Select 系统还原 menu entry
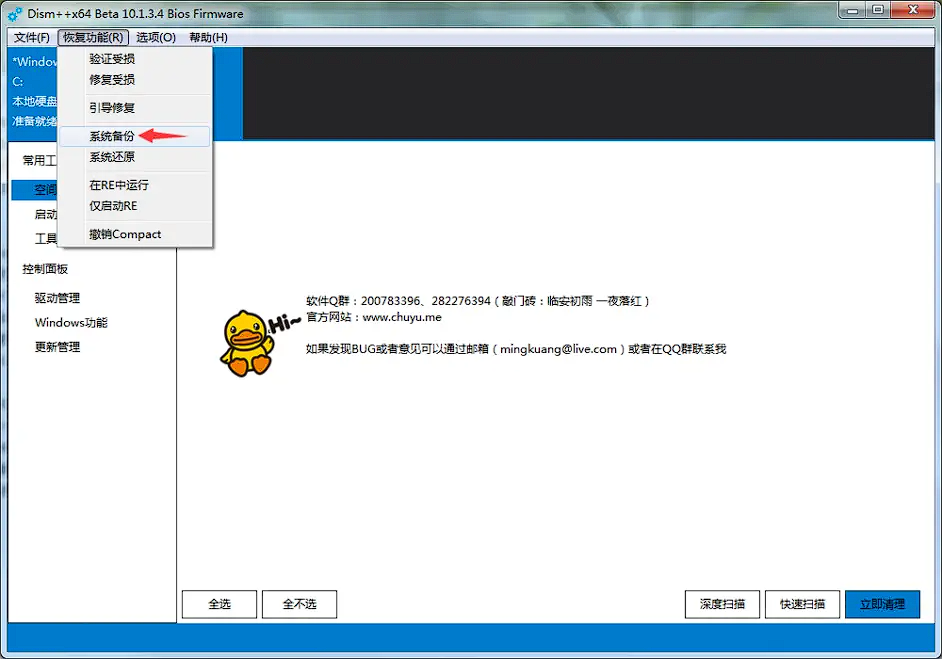The image size is (942, 659). click(x=136, y=157)
